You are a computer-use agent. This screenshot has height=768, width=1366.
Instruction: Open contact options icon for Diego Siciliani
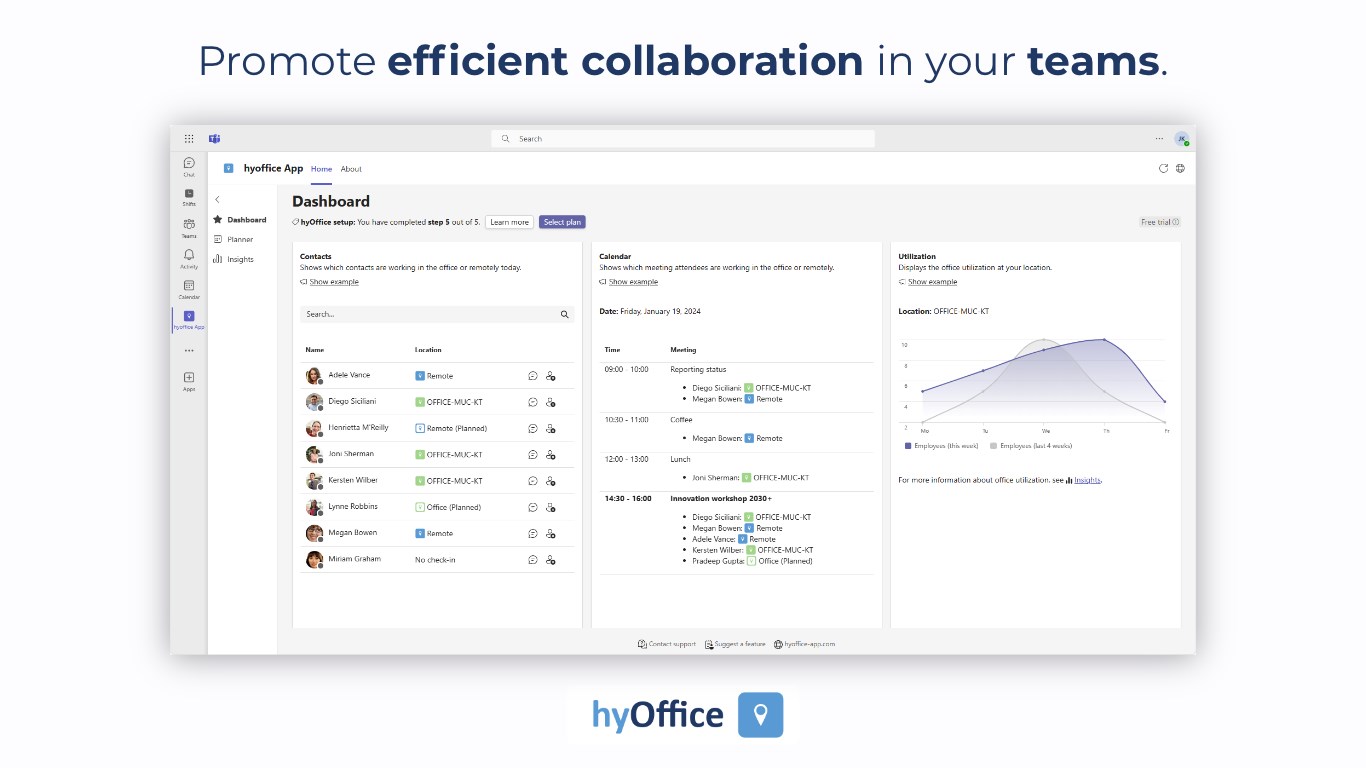(x=551, y=402)
